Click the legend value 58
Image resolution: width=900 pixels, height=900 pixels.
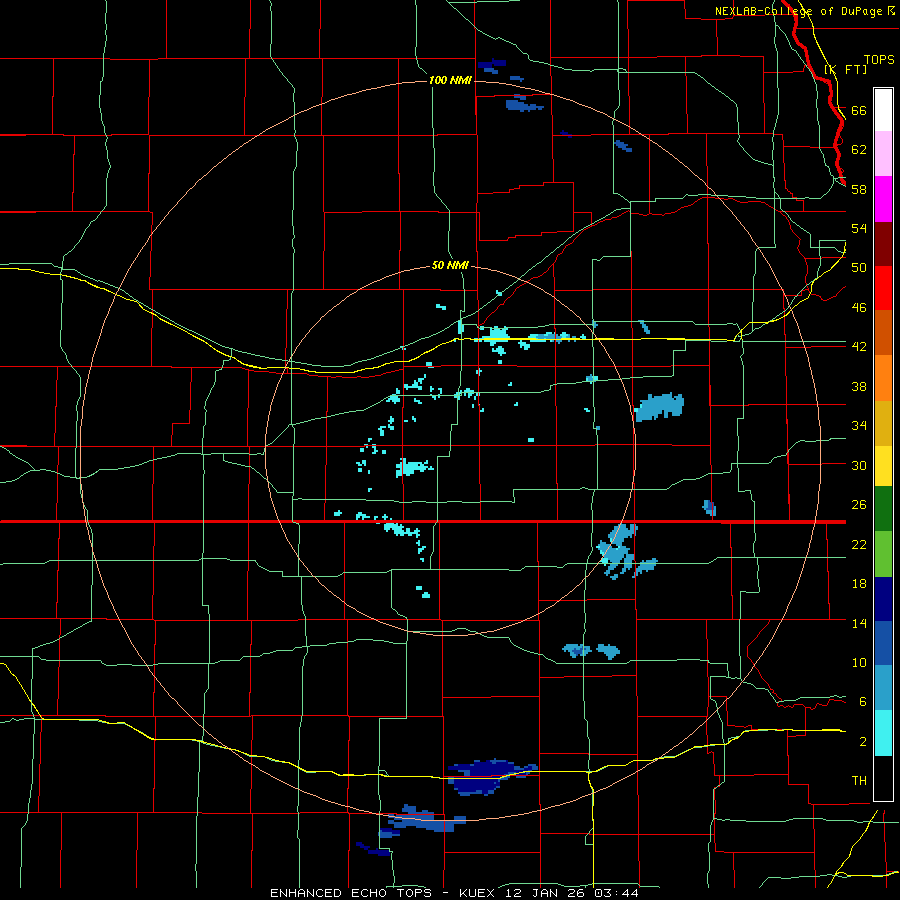(x=859, y=189)
